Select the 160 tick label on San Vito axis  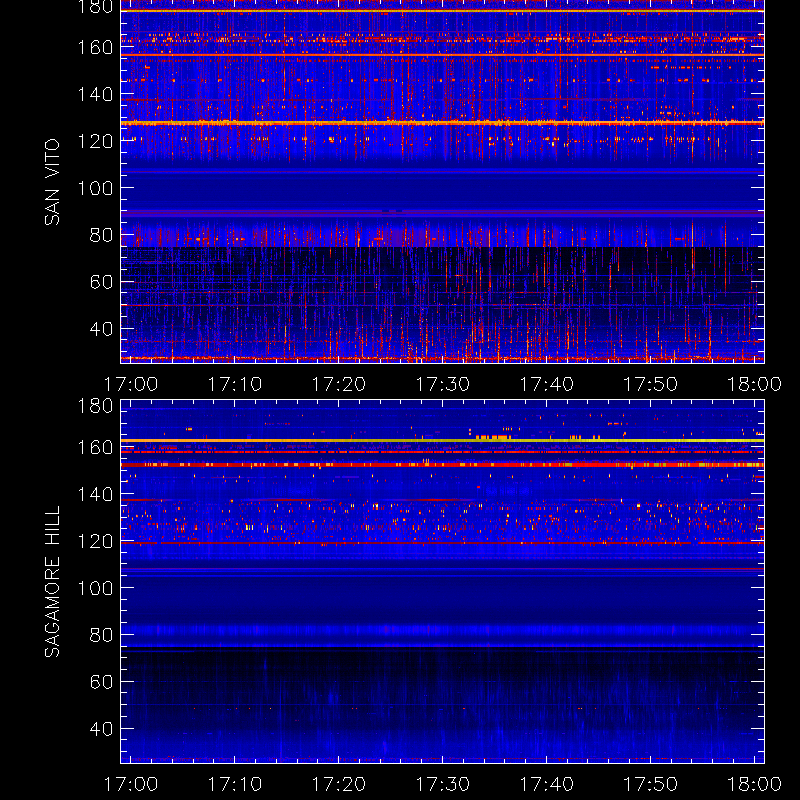click(x=95, y=47)
